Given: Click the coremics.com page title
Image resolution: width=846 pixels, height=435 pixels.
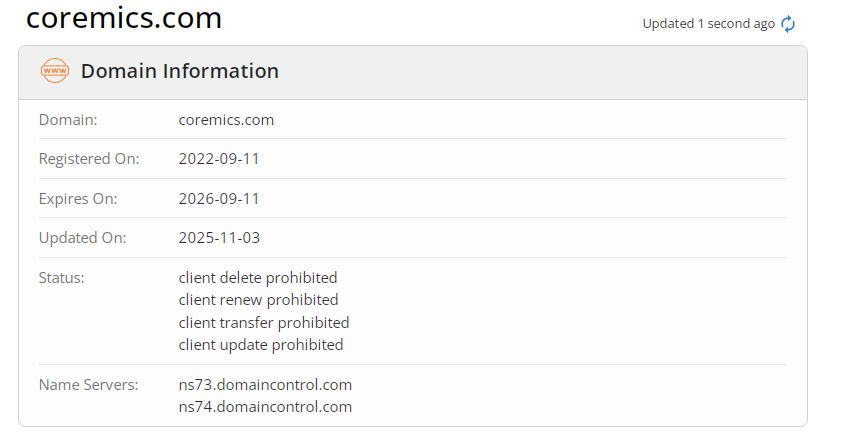Looking at the screenshot, I should pos(124,18).
